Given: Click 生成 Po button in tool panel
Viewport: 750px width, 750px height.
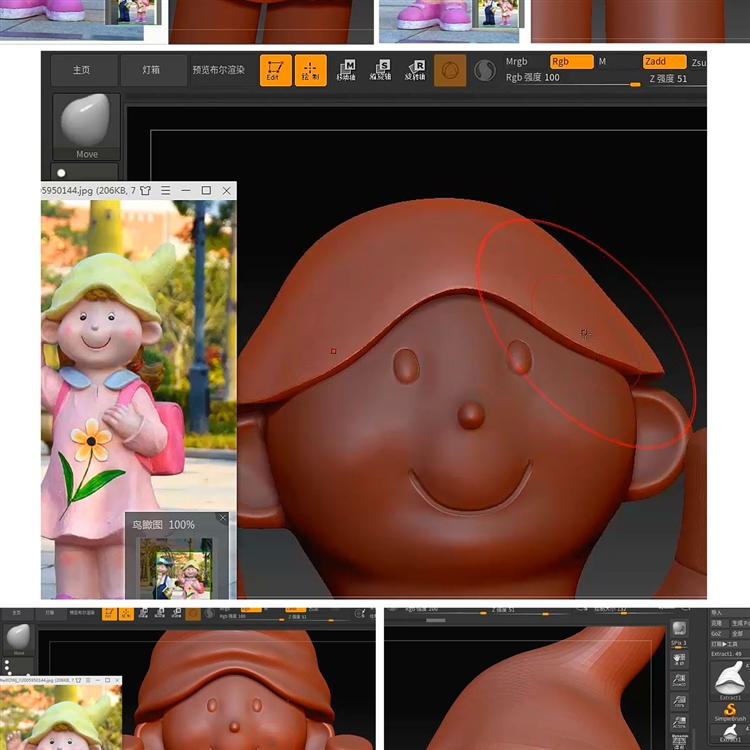Looking at the screenshot, I should click(x=740, y=623).
